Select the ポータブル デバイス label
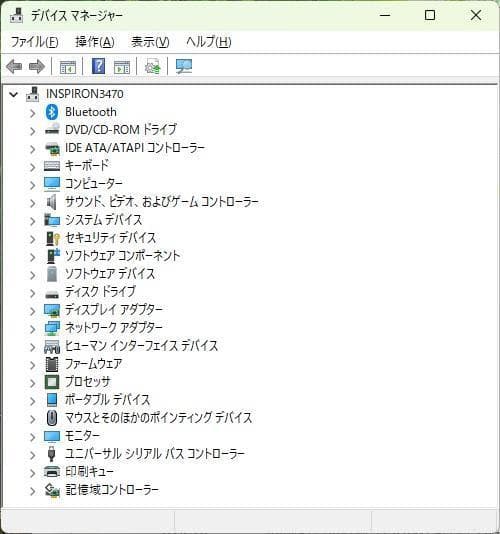This screenshot has width=500, height=534. 107,400
